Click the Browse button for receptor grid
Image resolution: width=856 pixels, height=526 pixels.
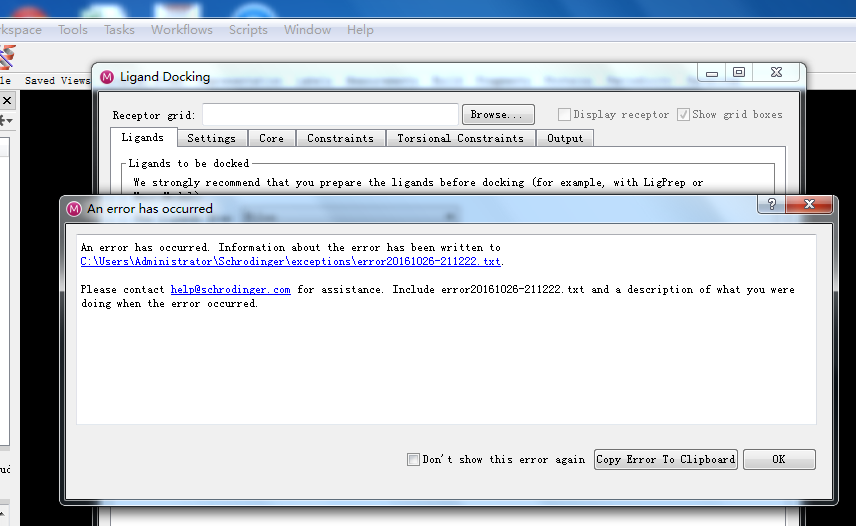[x=498, y=115]
